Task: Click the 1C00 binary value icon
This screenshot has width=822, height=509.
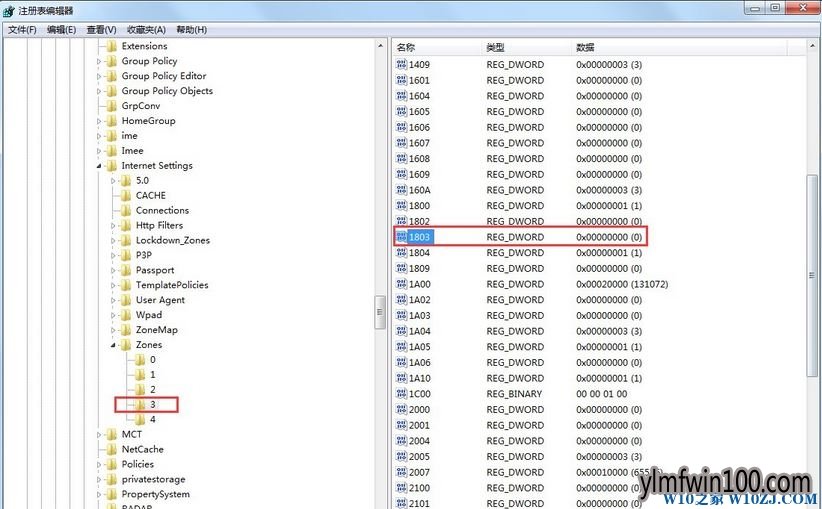Action: click(402, 394)
